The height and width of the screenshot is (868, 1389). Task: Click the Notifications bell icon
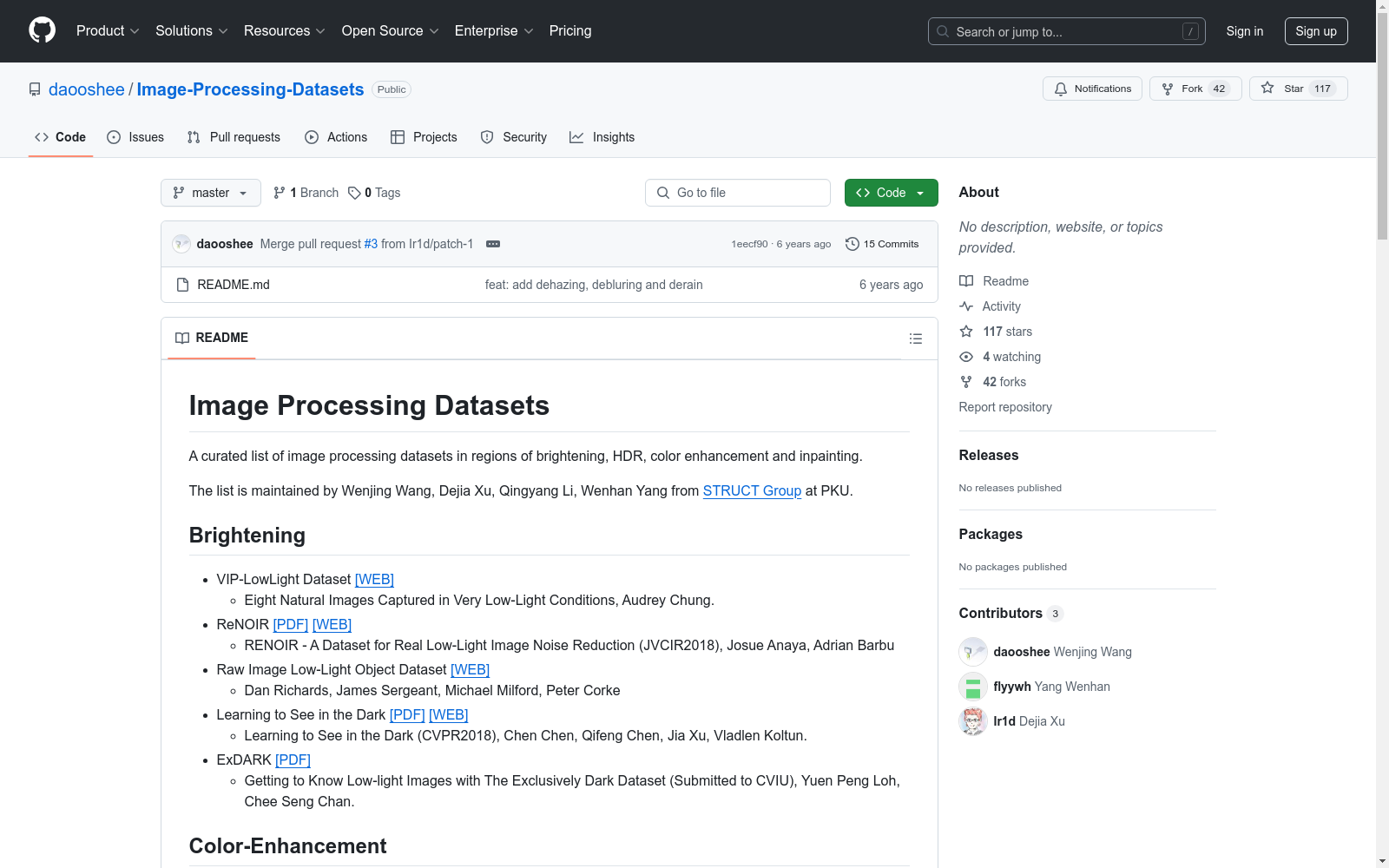click(x=1061, y=89)
